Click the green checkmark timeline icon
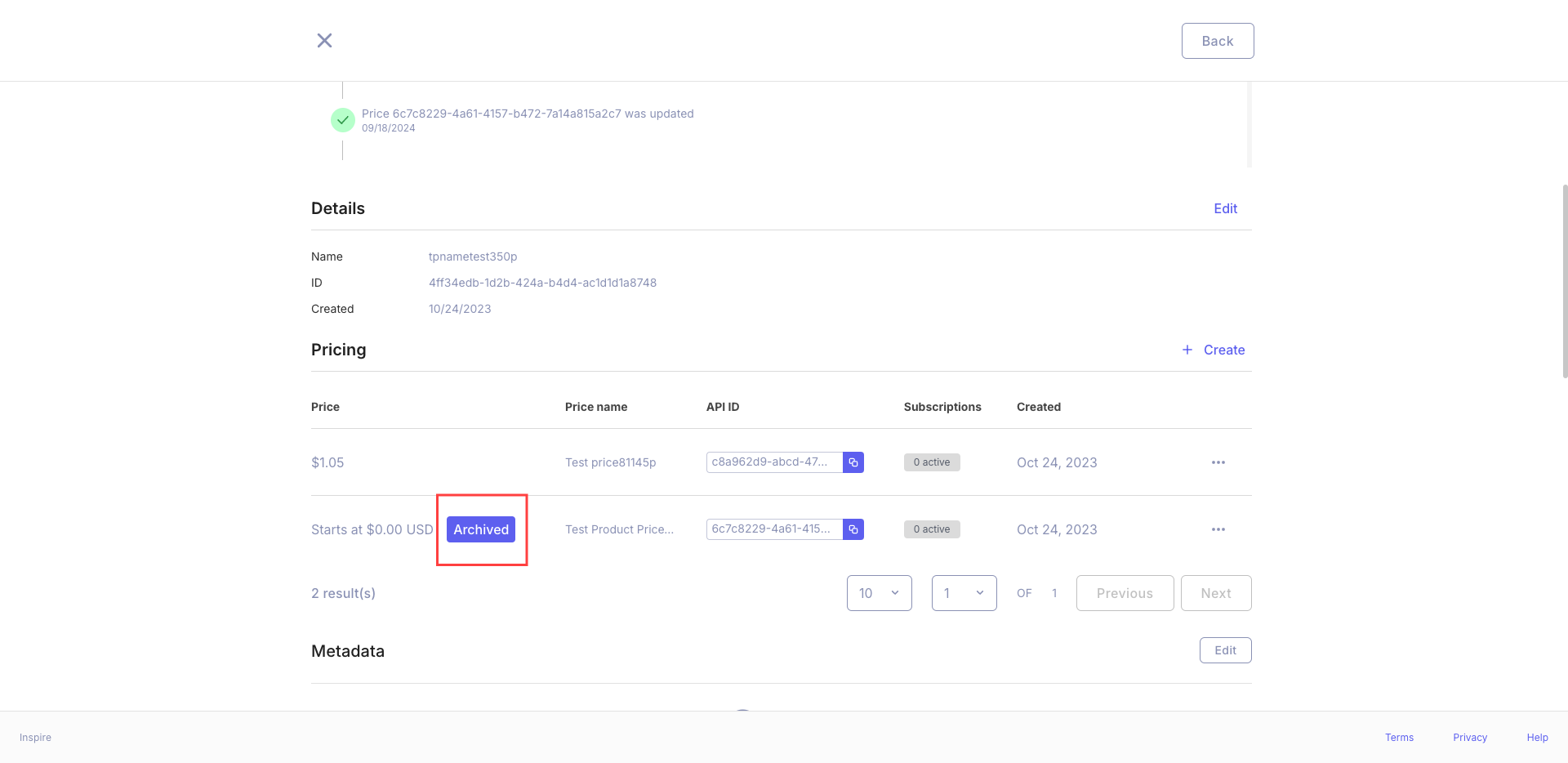The image size is (1568, 763). pyautogui.click(x=342, y=120)
